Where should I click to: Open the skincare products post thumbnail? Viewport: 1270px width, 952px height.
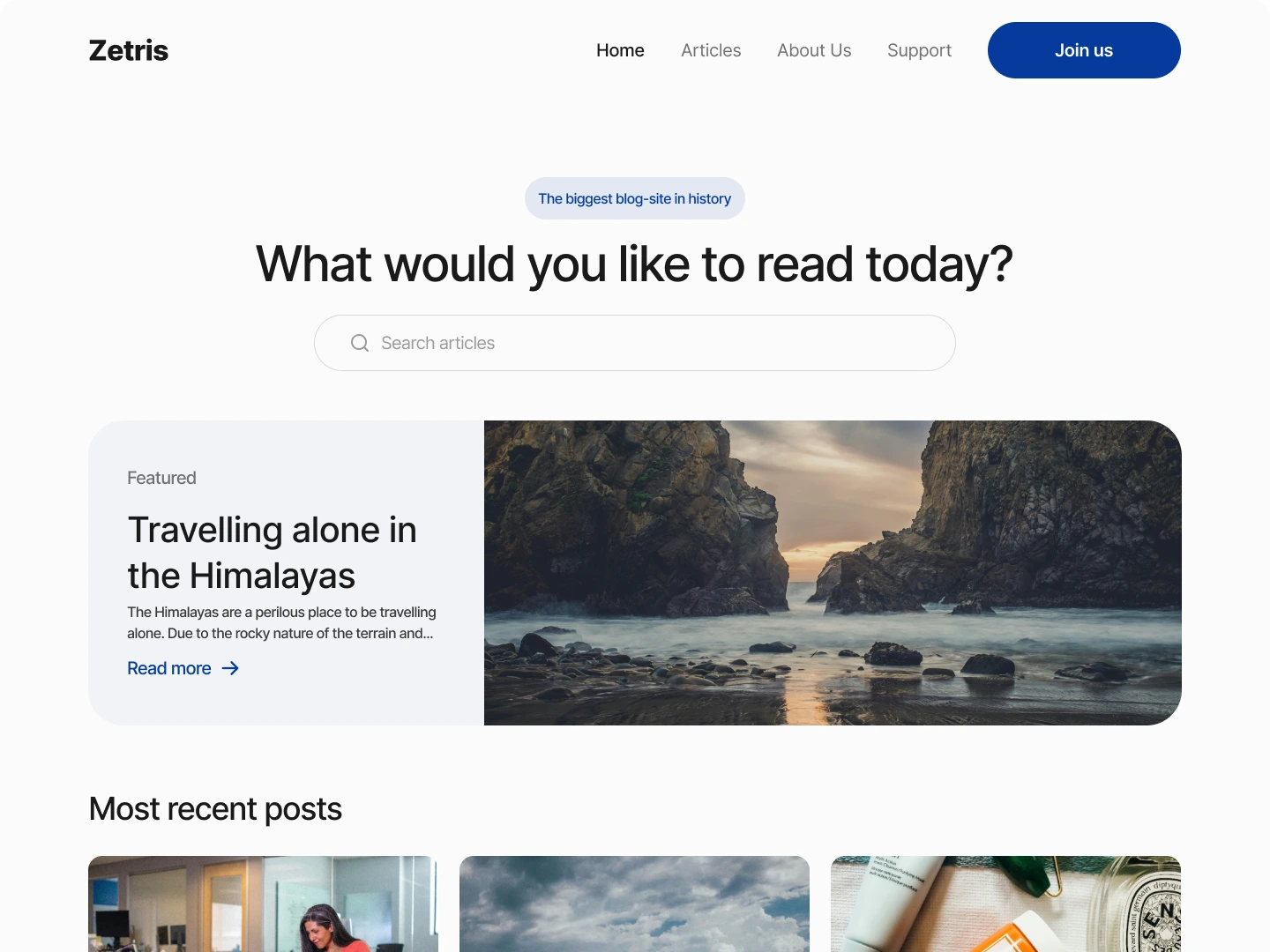(1005, 904)
